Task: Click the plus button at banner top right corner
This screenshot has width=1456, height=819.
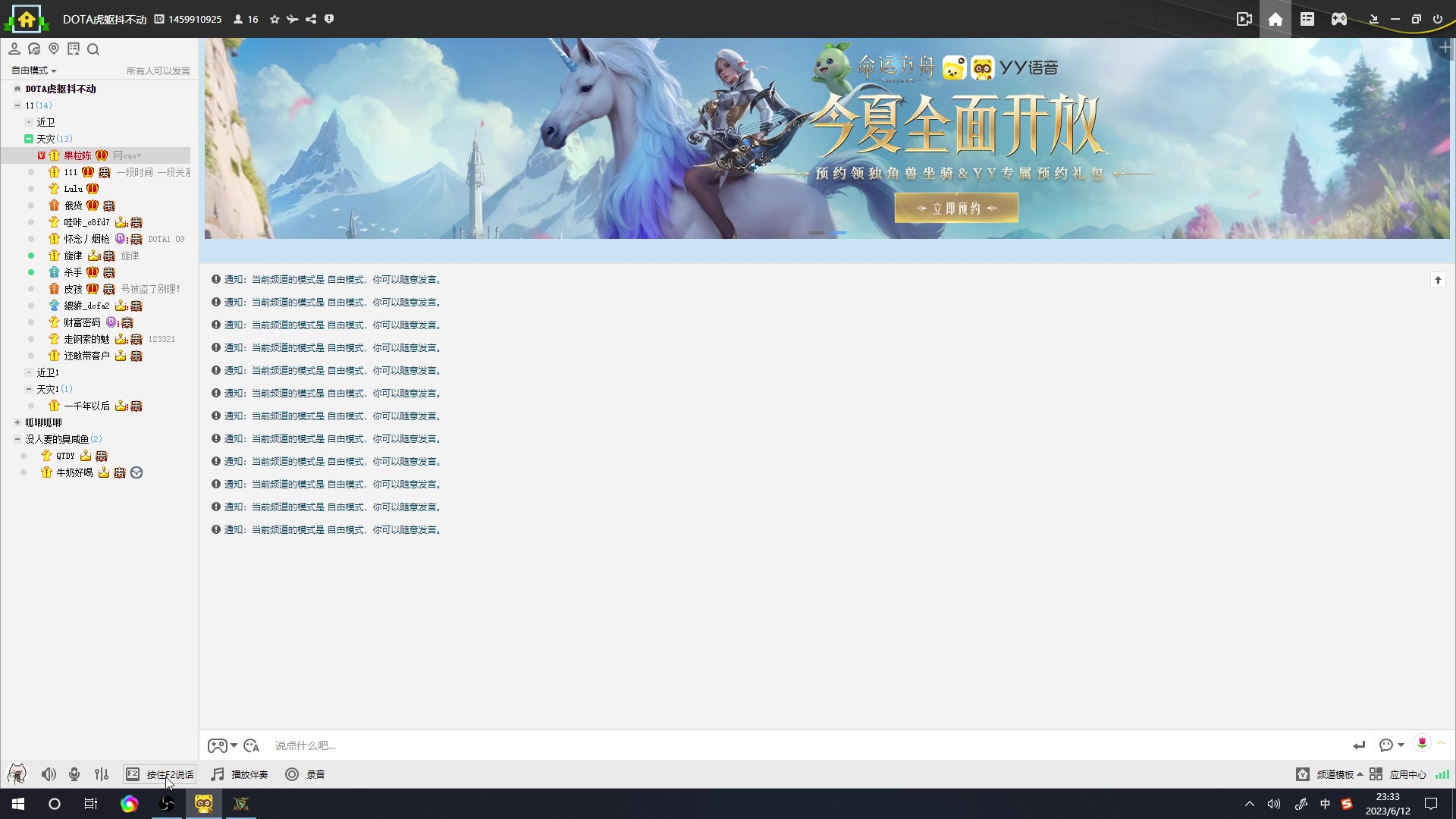Action: point(1445,47)
